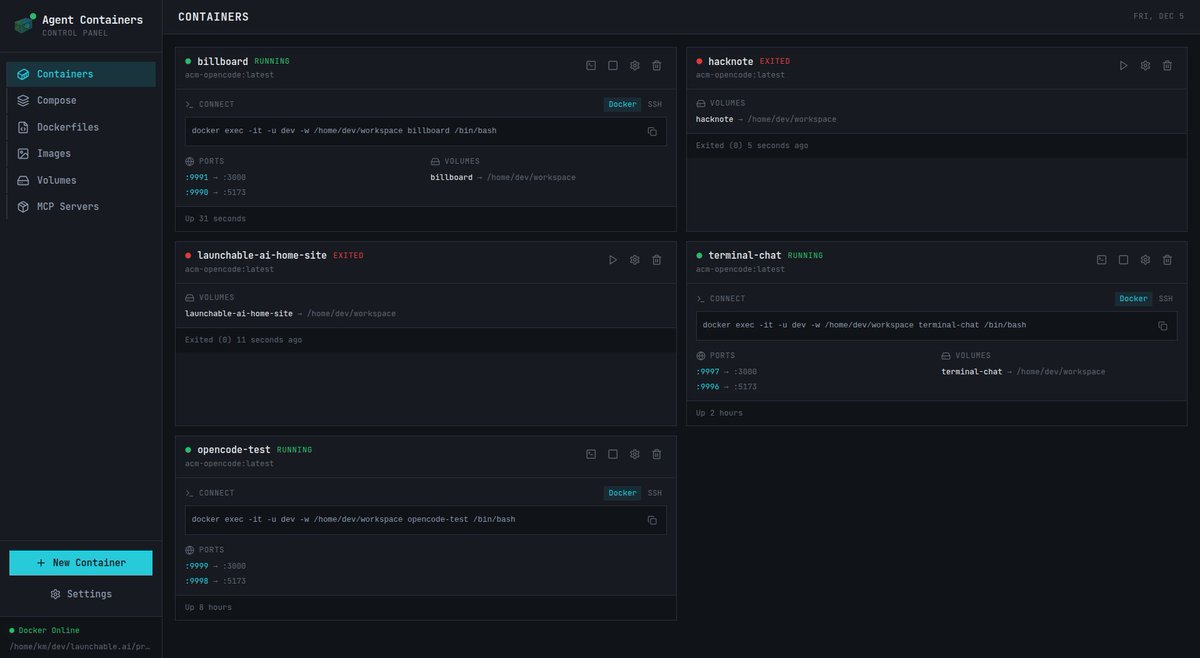Click the hacknote volume name
Screen dimensions: 1200x658
coord(715,119)
